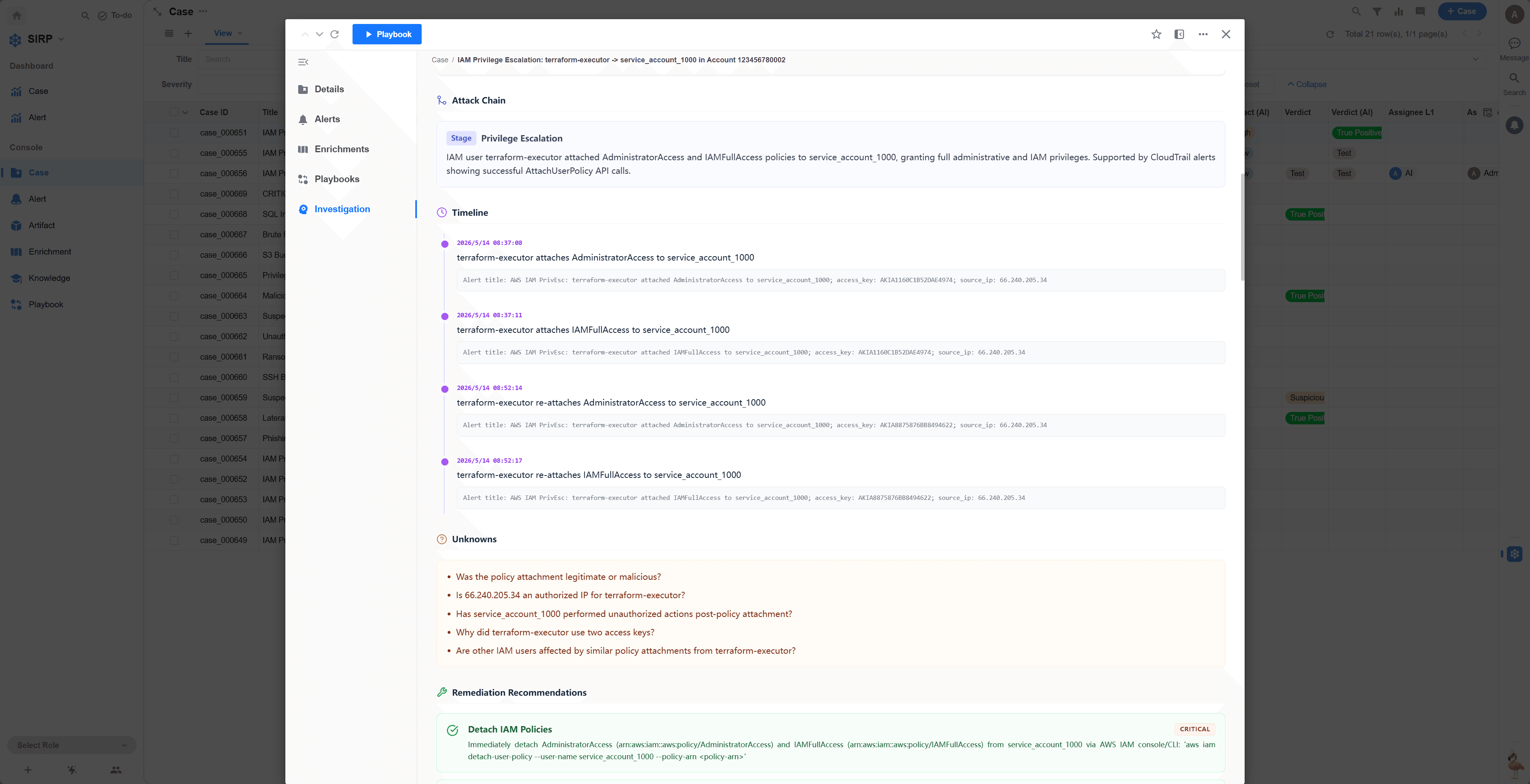
Task: Tick the checkbox for case_000666
Action: pyautogui.click(x=174, y=255)
